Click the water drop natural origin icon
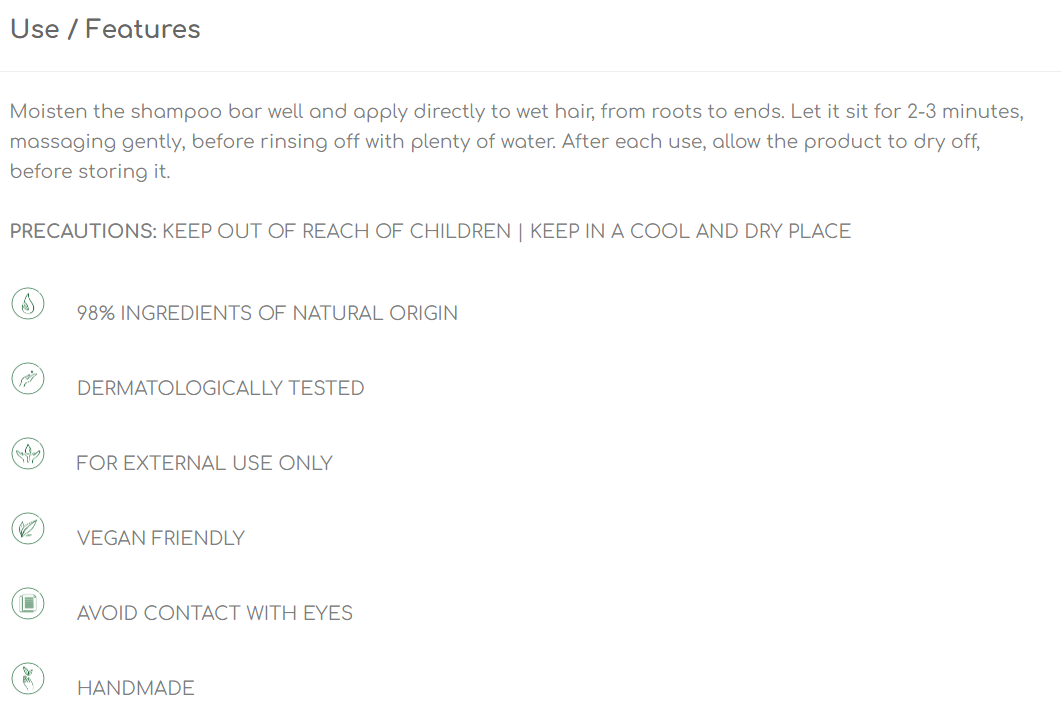The image size is (1061, 716). point(28,304)
